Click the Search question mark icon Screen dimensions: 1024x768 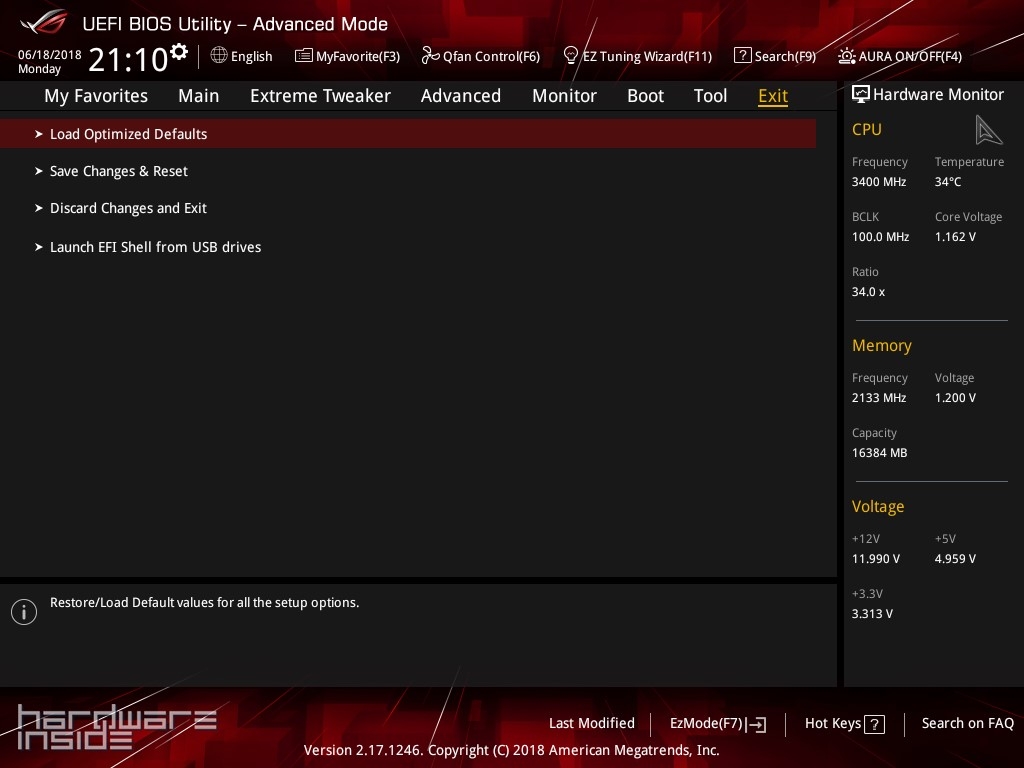743,56
